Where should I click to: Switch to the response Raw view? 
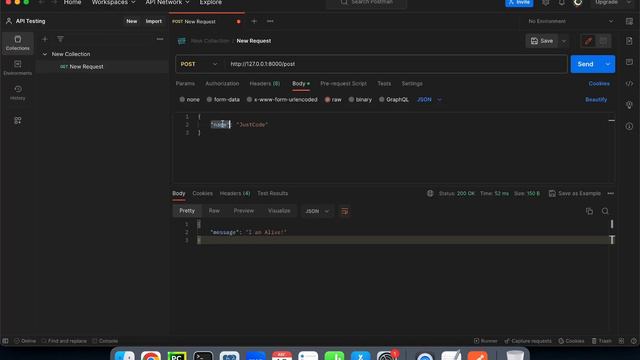pyautogui.click(x=214, y=211)
